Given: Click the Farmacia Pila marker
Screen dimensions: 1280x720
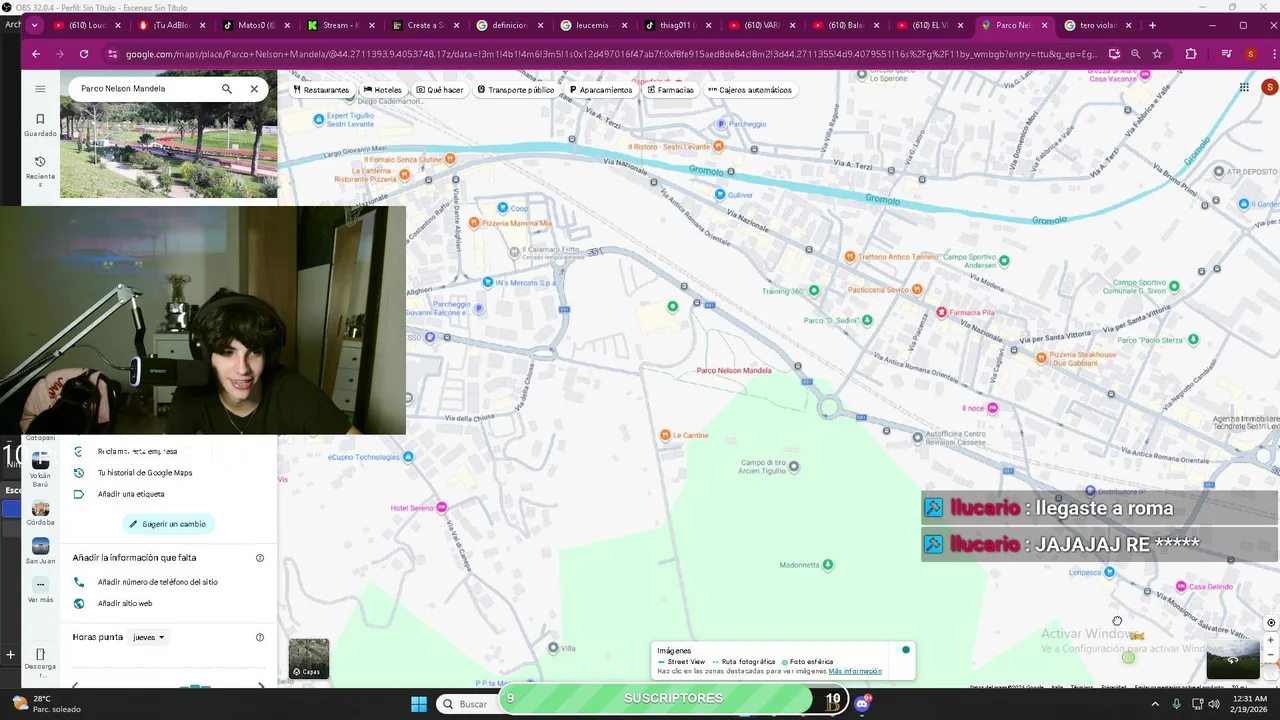Looking at the screenshot, I should tap(941, 312).
